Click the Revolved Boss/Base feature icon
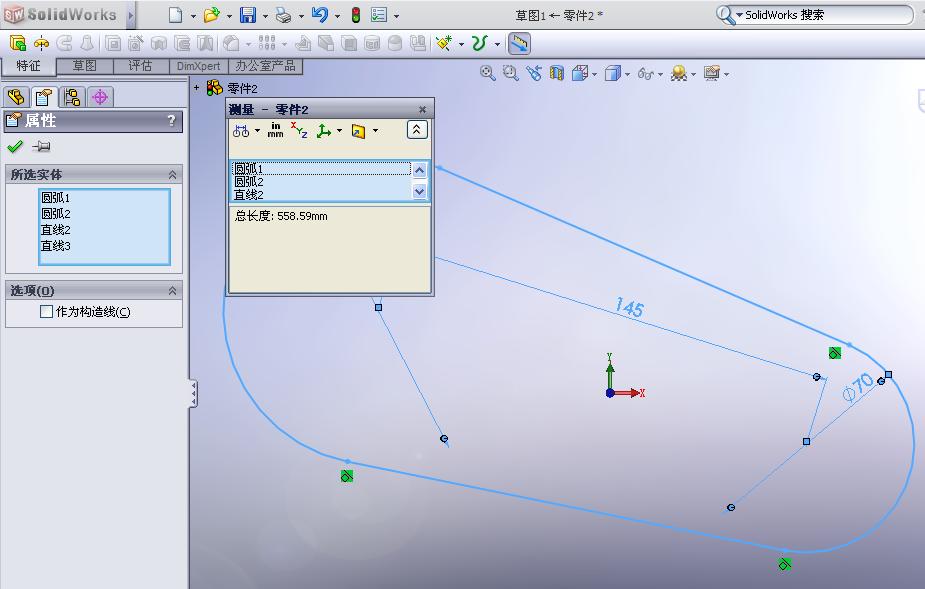This screenshot has height=589, width=925. 41,43
